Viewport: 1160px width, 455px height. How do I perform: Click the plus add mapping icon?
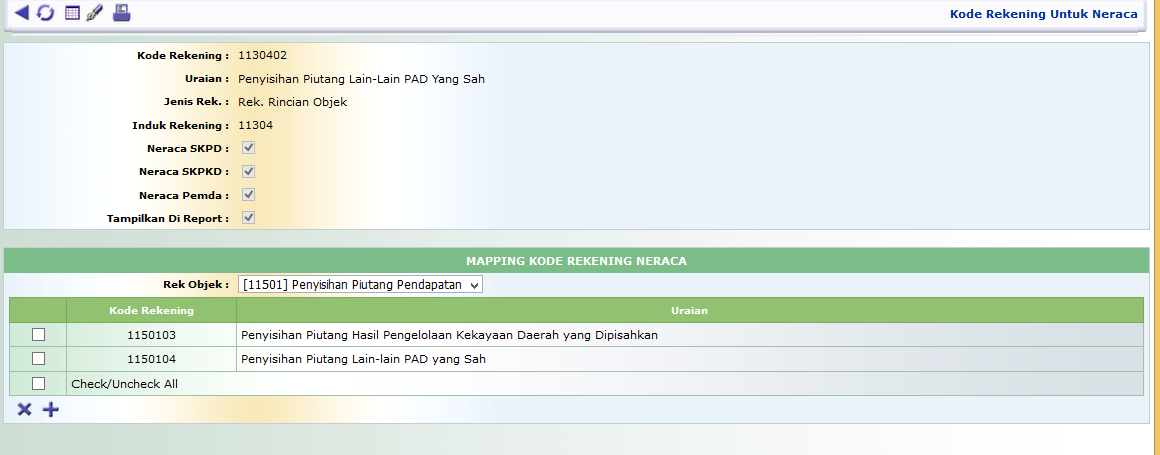point(51,410)
